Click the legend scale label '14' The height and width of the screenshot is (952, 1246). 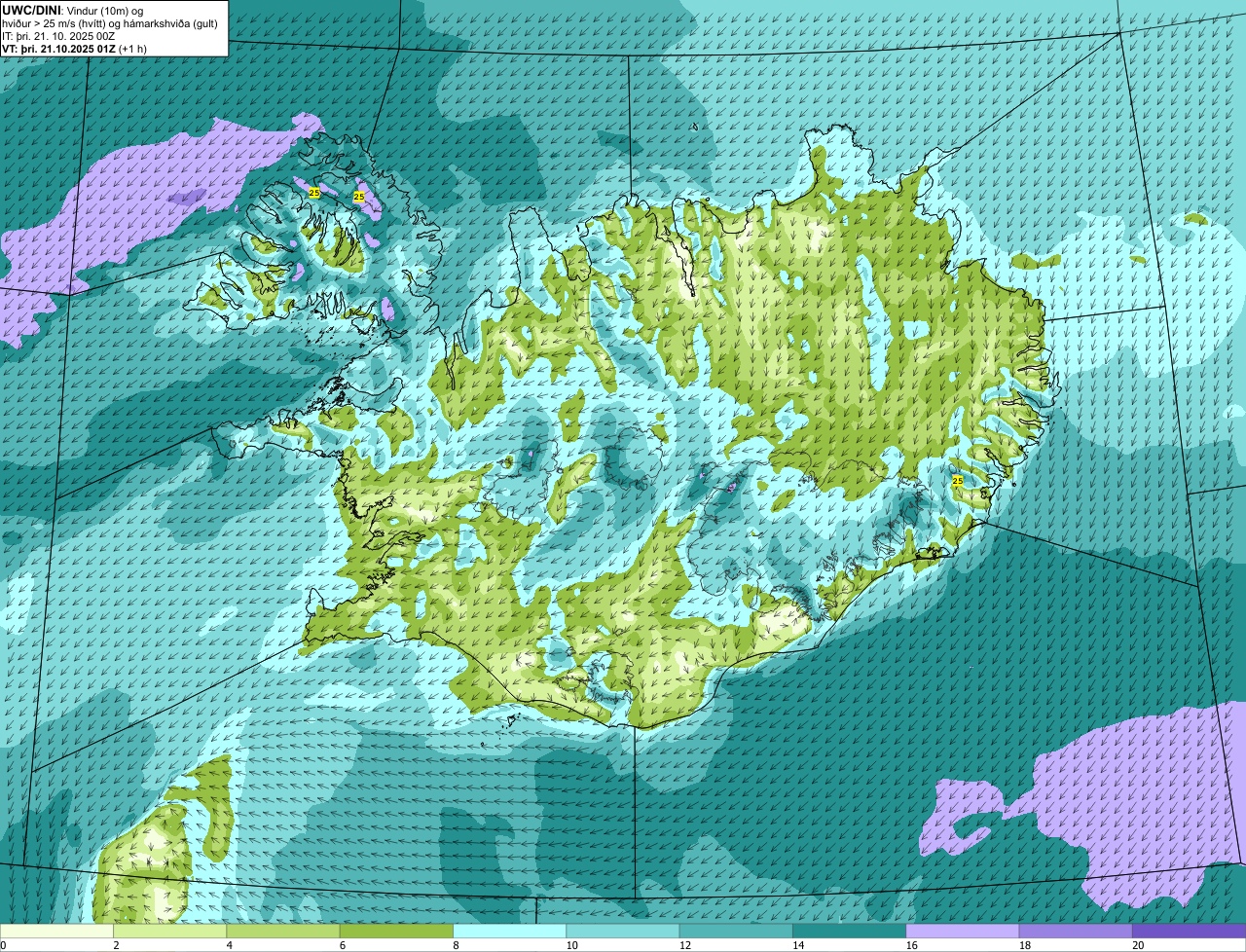point(798,945)
